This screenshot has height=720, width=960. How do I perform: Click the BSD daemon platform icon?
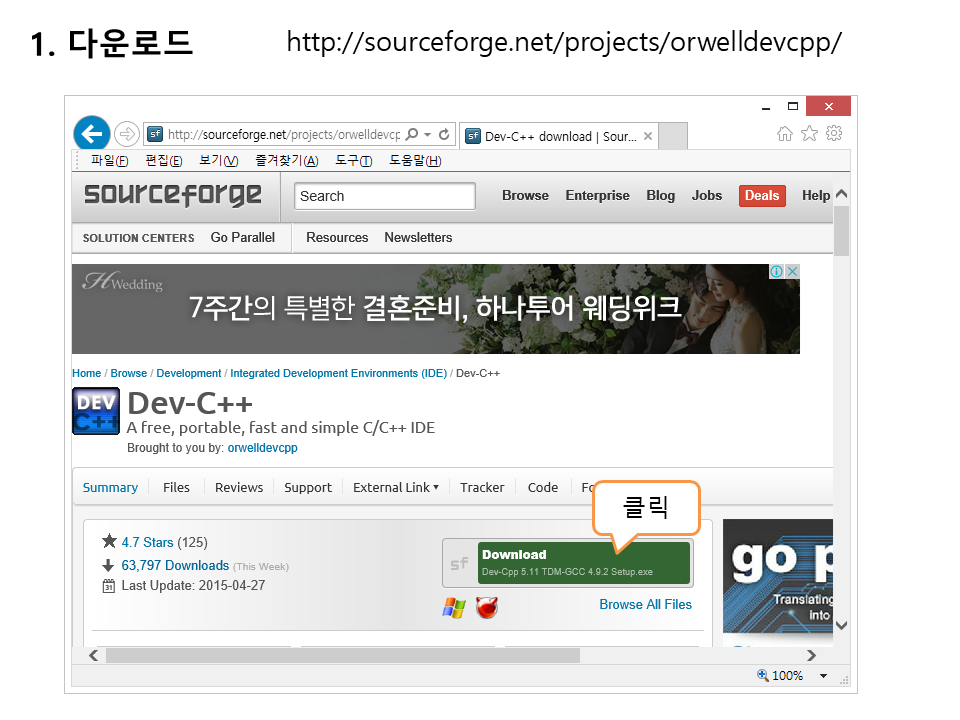[x=487, y=608]
